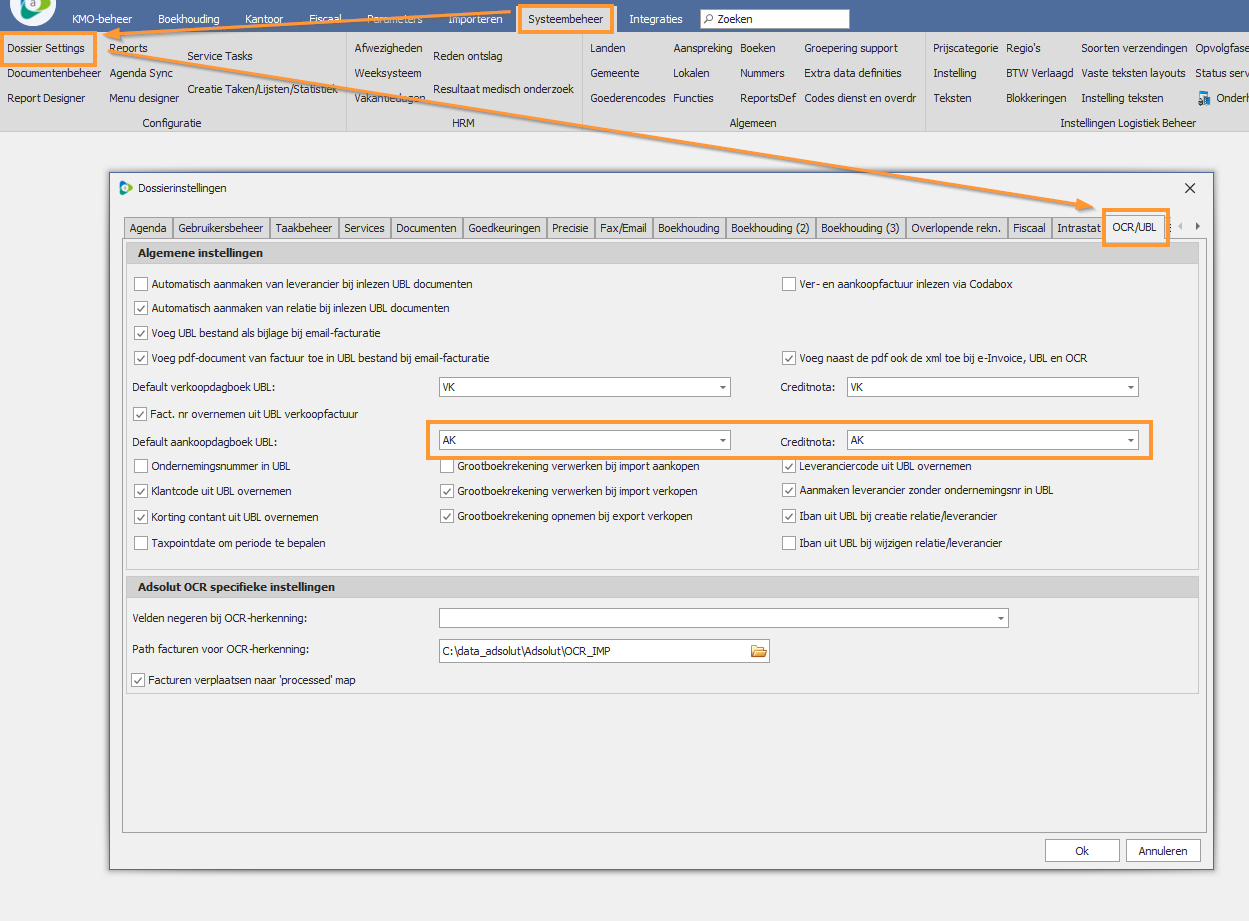
Task: Untick Facturen verplaatsen naar 'processed' map
Action: (x=138, y=680)
